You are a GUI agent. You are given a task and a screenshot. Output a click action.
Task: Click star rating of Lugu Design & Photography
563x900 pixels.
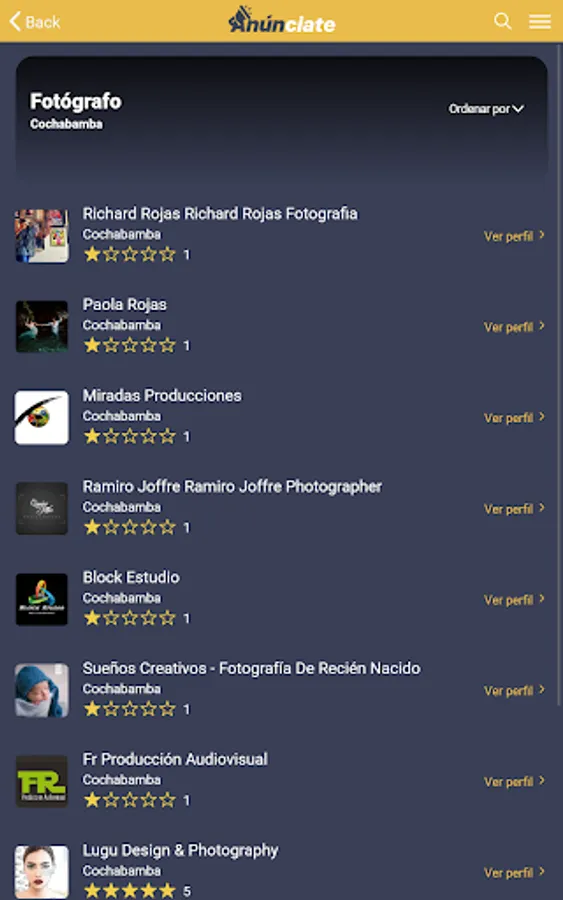(130, 890)
